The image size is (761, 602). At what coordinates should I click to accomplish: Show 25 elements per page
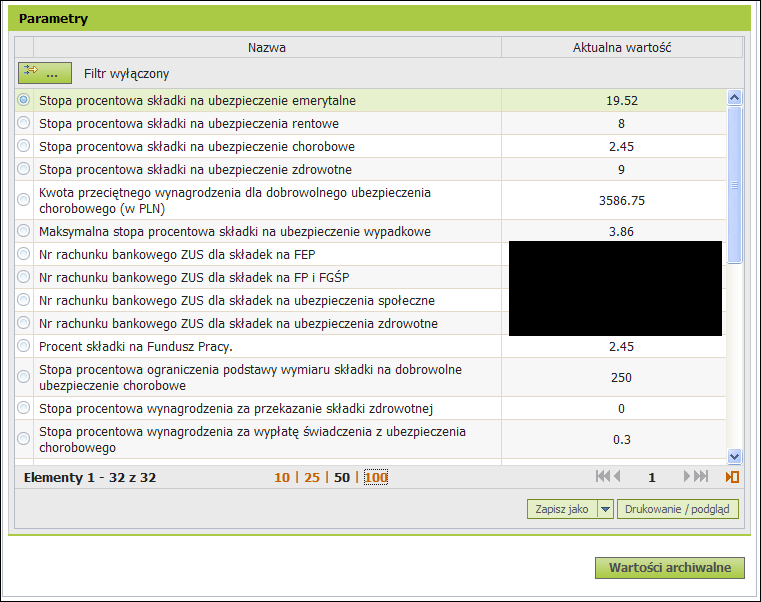pyautogui.click(x=312, y=477)
